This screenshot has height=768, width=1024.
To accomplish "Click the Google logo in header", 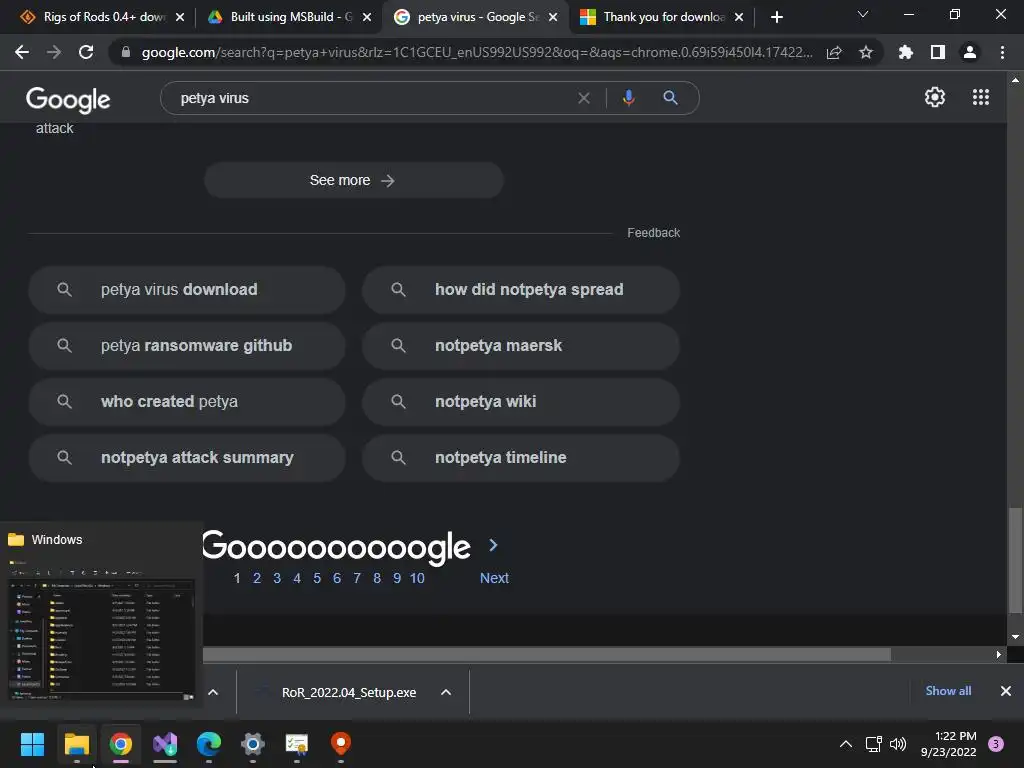I will [x=68, y=99].
